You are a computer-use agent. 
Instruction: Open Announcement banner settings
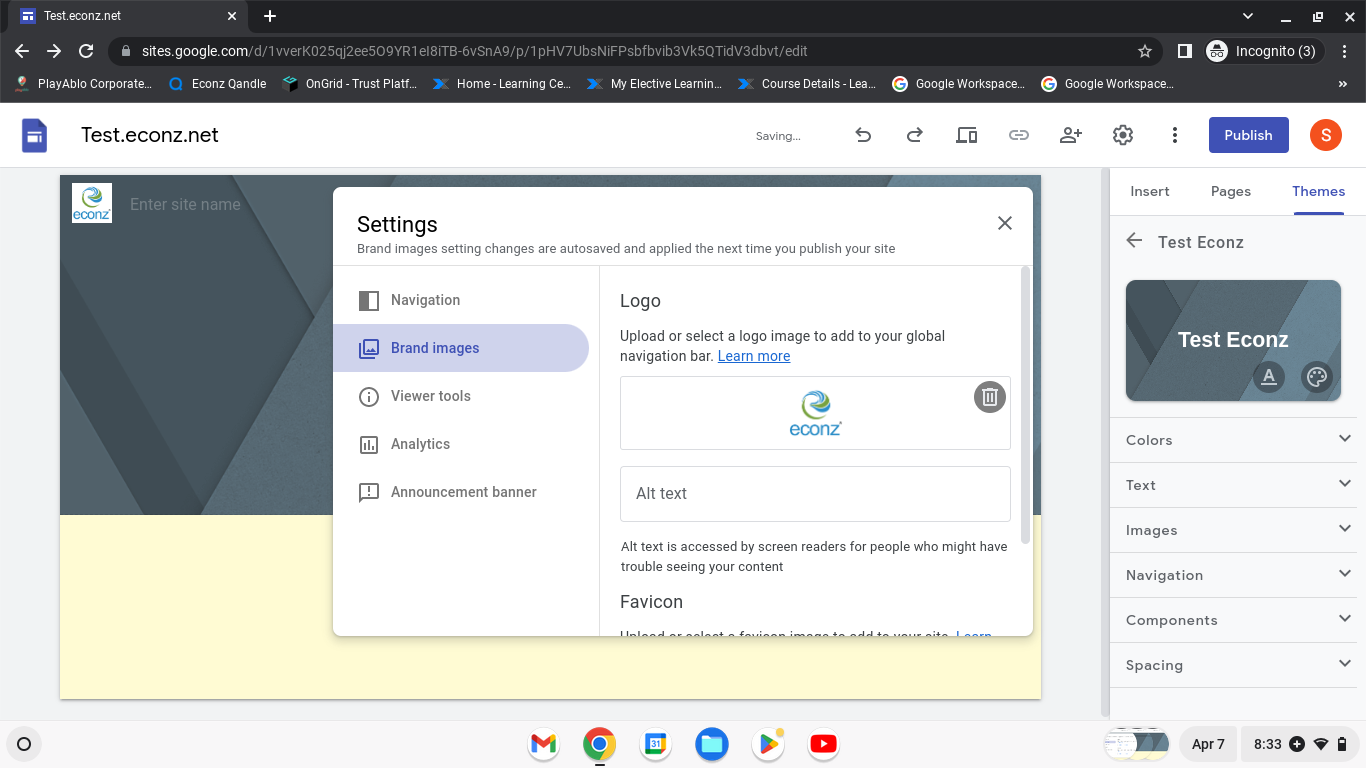(461, 492)
